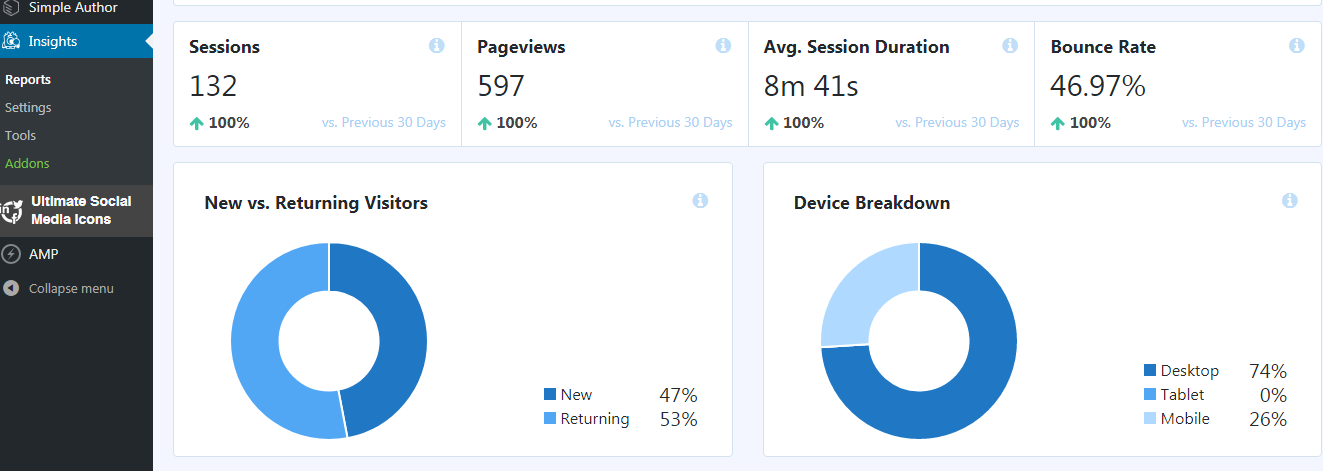1323x471 pixels.
Task: Click the Simple Author sidebar icon
Action: pos(11,7)
